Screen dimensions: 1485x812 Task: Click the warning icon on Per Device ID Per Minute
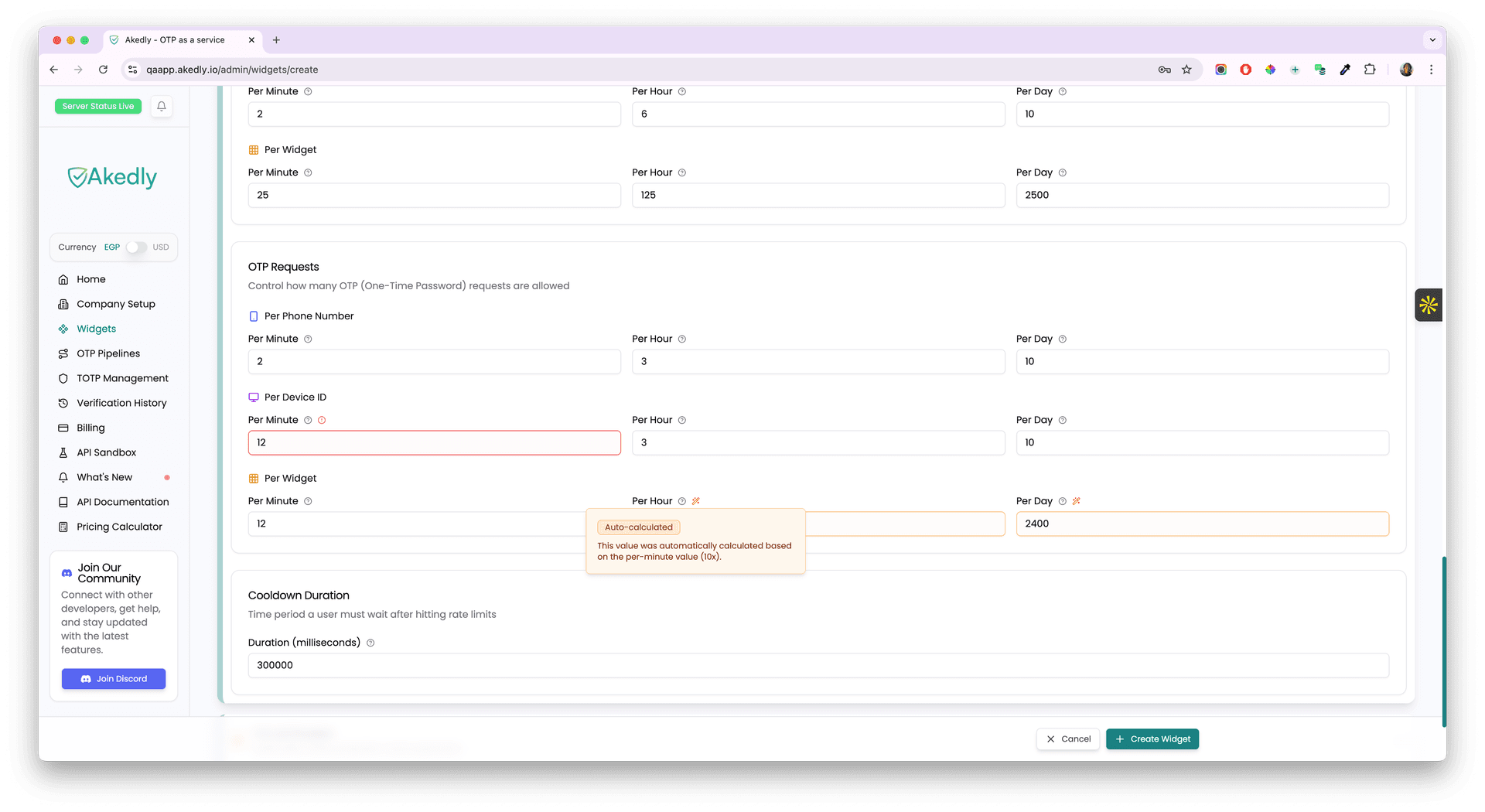pyautogui.click(x=323, y=420)
